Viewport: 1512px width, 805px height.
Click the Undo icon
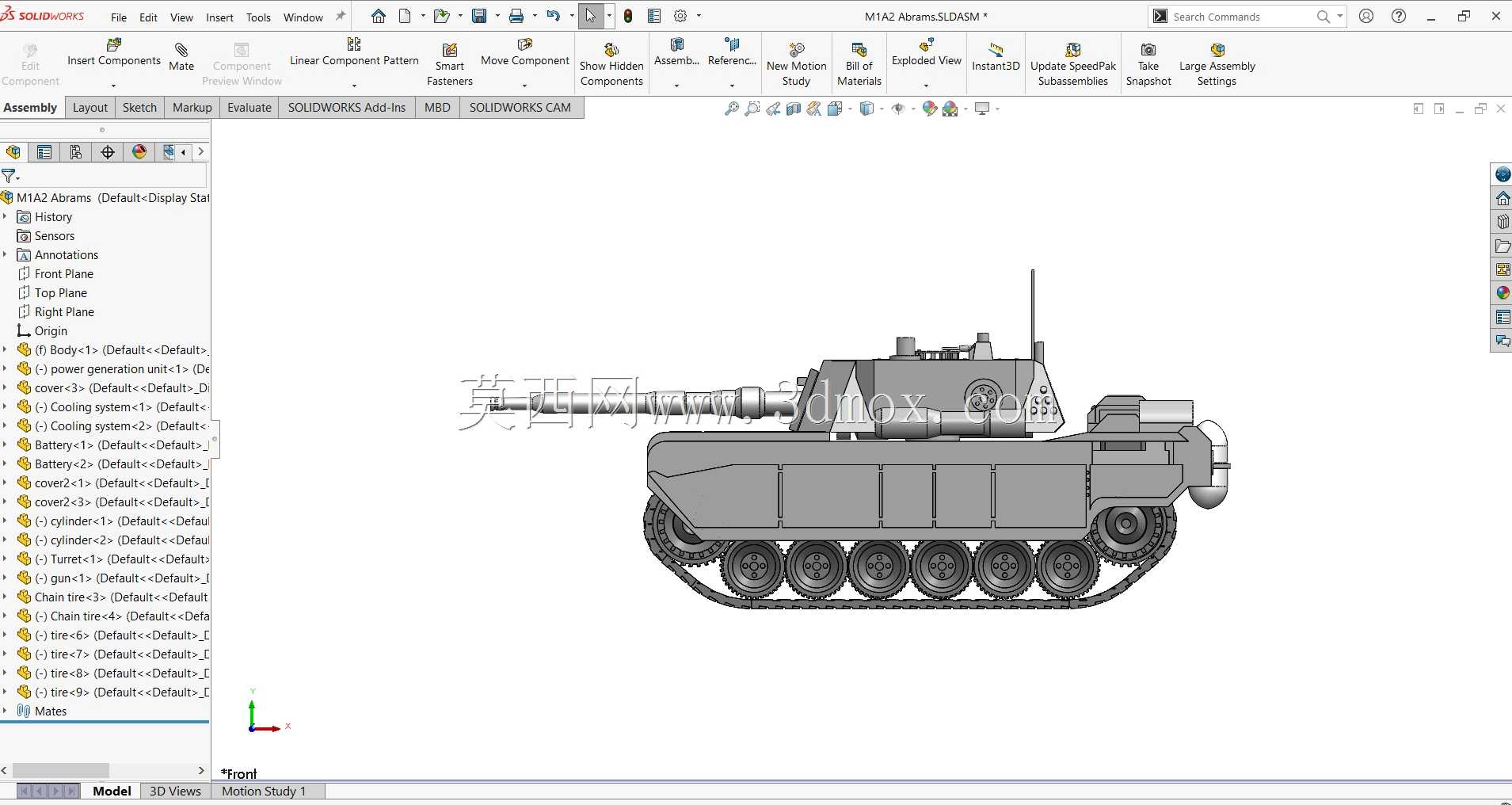[x=554, y=16]
